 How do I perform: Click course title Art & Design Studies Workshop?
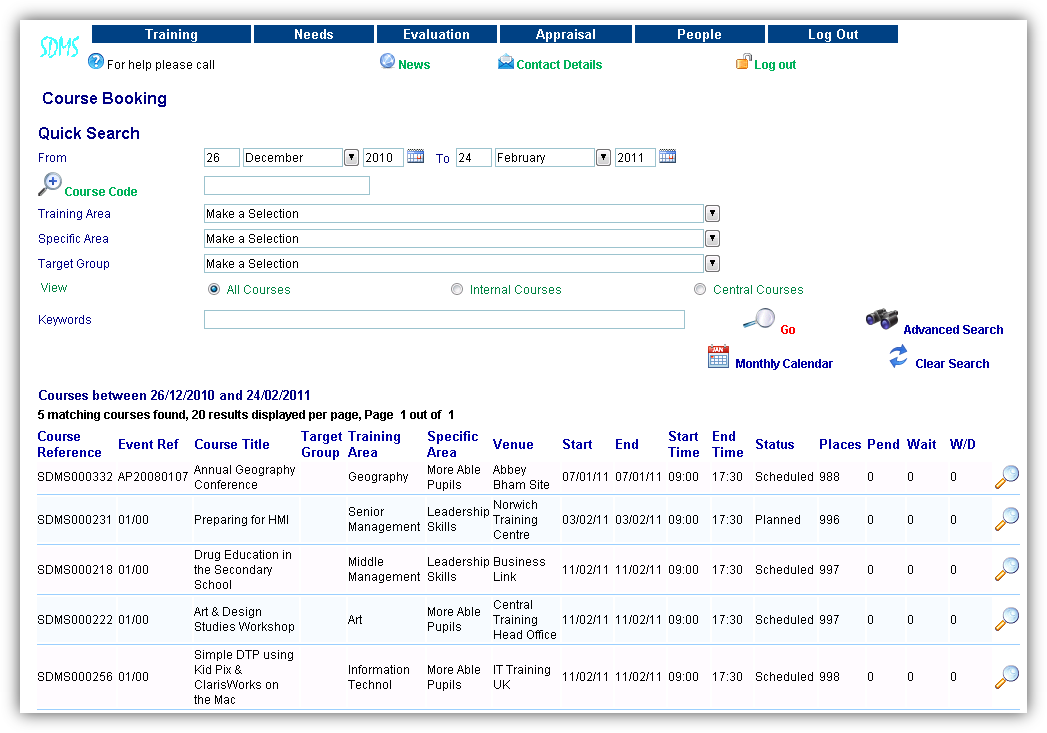click(244, 620)
